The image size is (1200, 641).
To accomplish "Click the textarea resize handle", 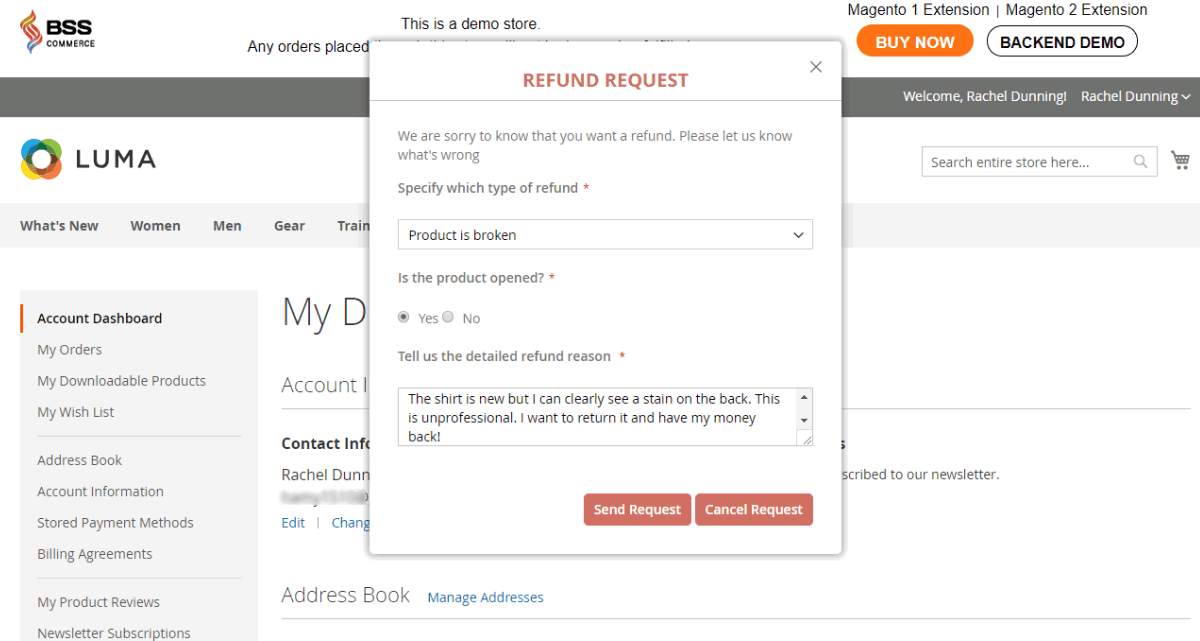I will pos(805,439).
